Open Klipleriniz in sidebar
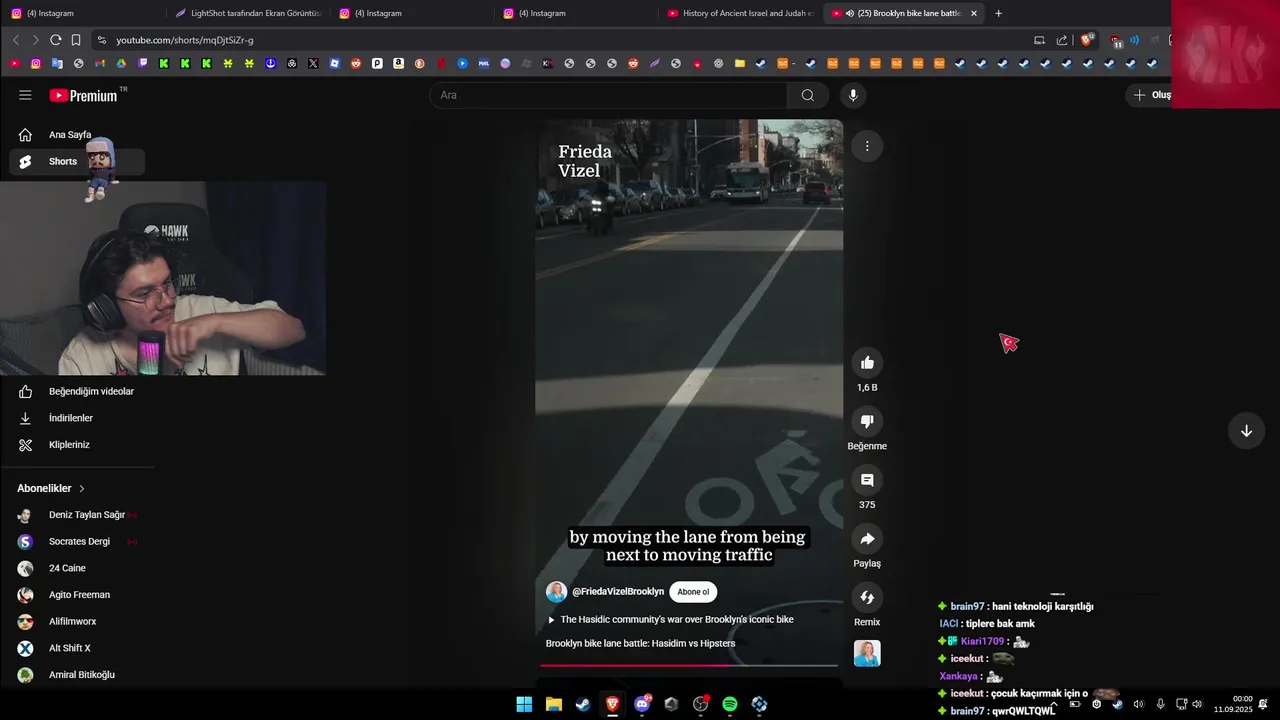Viewport: 1280px width, 720px height. click(77, 445)
